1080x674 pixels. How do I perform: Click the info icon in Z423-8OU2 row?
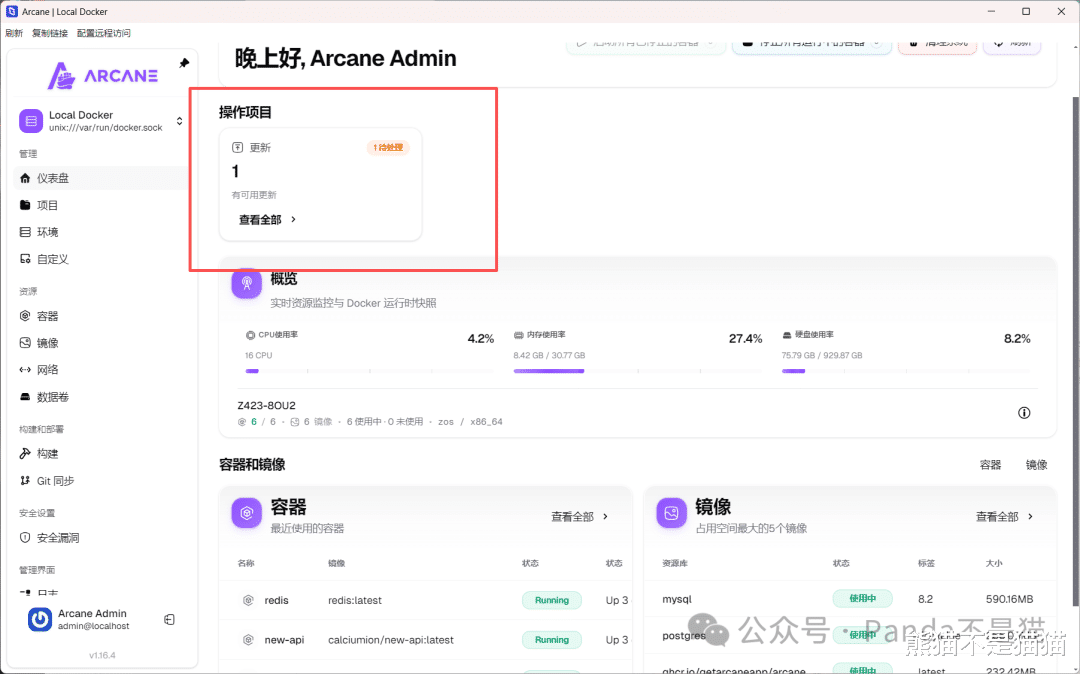click(1024, 413)
